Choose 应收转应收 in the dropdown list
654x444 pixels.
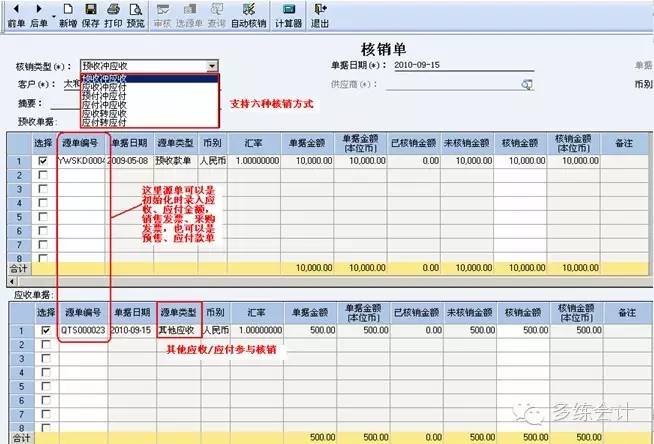150,113
